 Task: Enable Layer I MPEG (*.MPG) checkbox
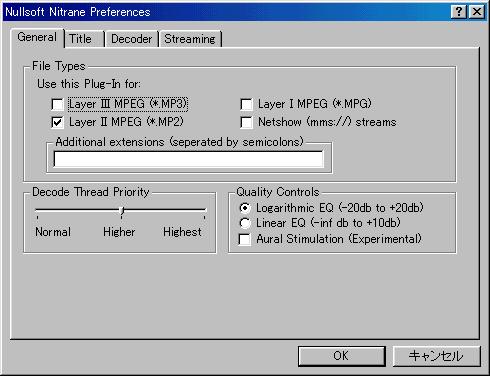tap(246, 104)
